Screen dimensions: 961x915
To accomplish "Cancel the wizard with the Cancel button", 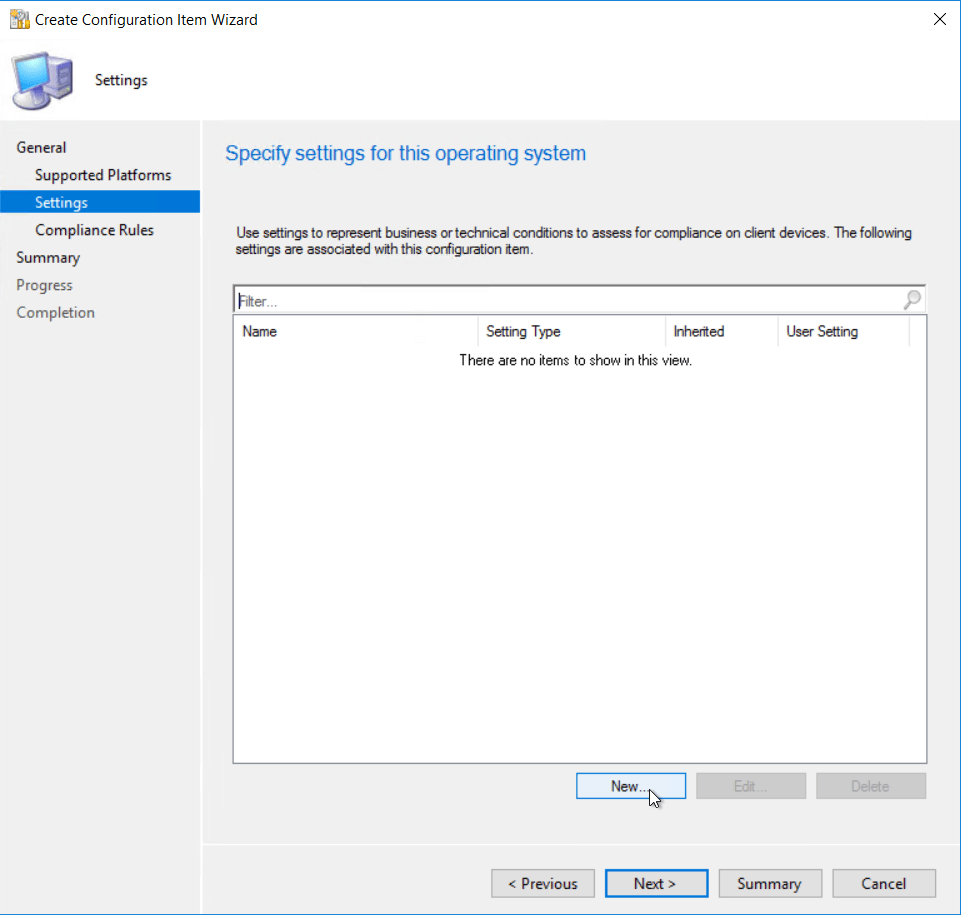I will [x=884, y=884].
